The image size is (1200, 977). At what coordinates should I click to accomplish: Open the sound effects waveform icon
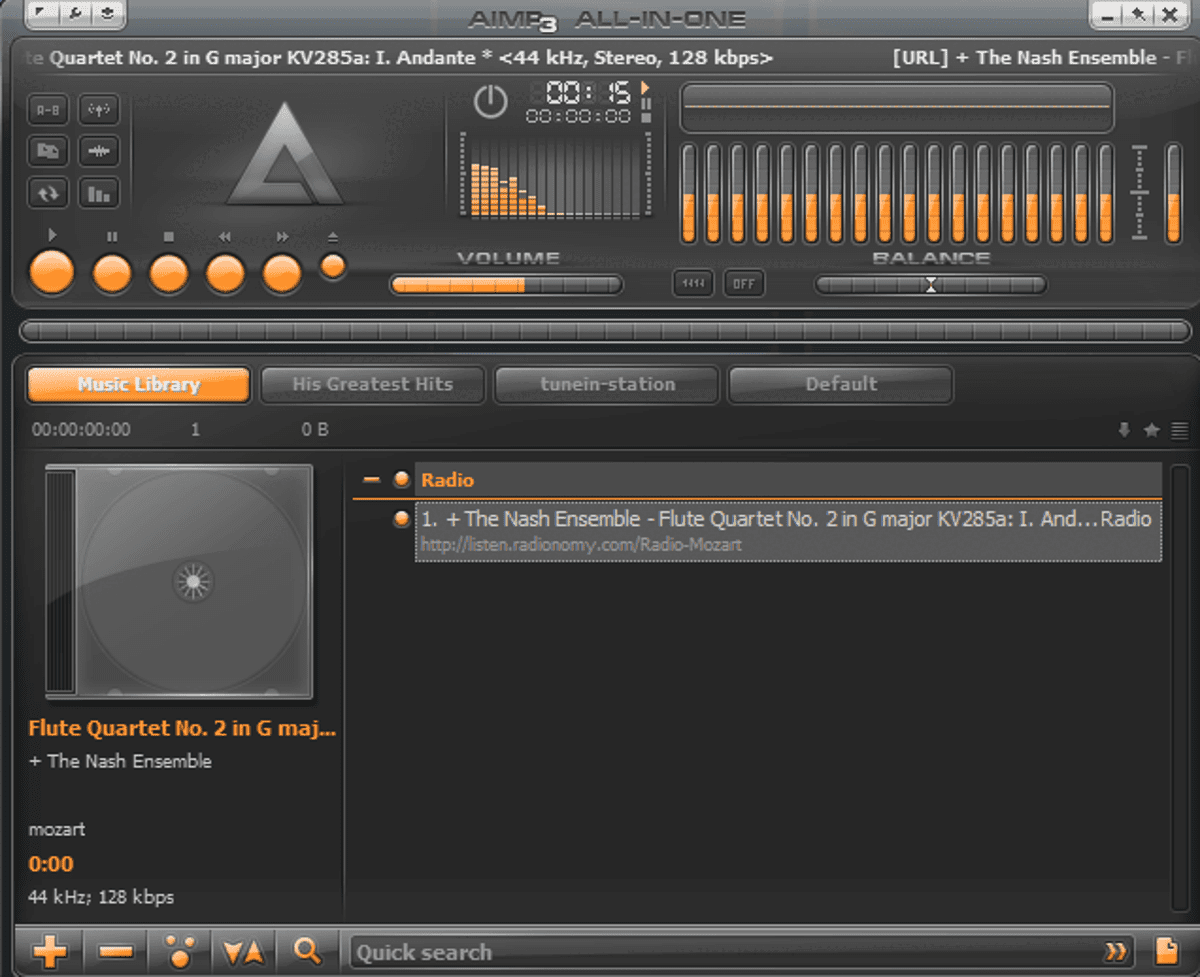pyautogui.click(x=99, y=151)
